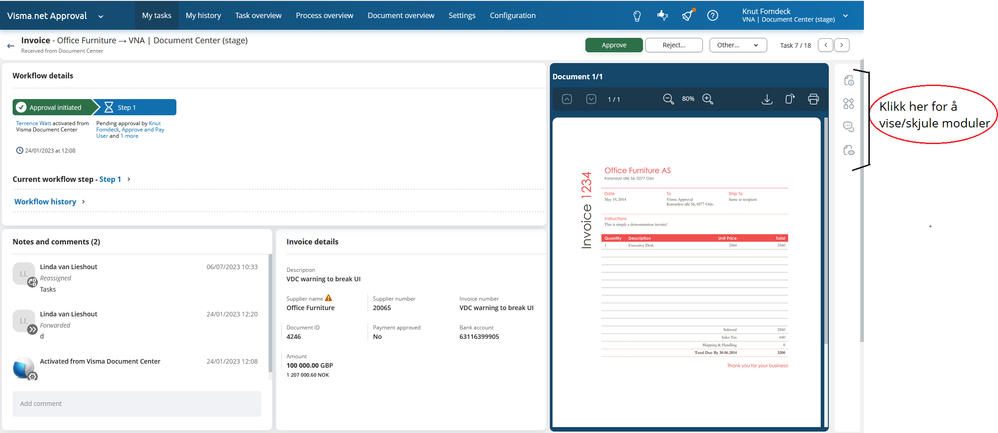Toggle first sidebar module icon with clock

pos(848,80)
